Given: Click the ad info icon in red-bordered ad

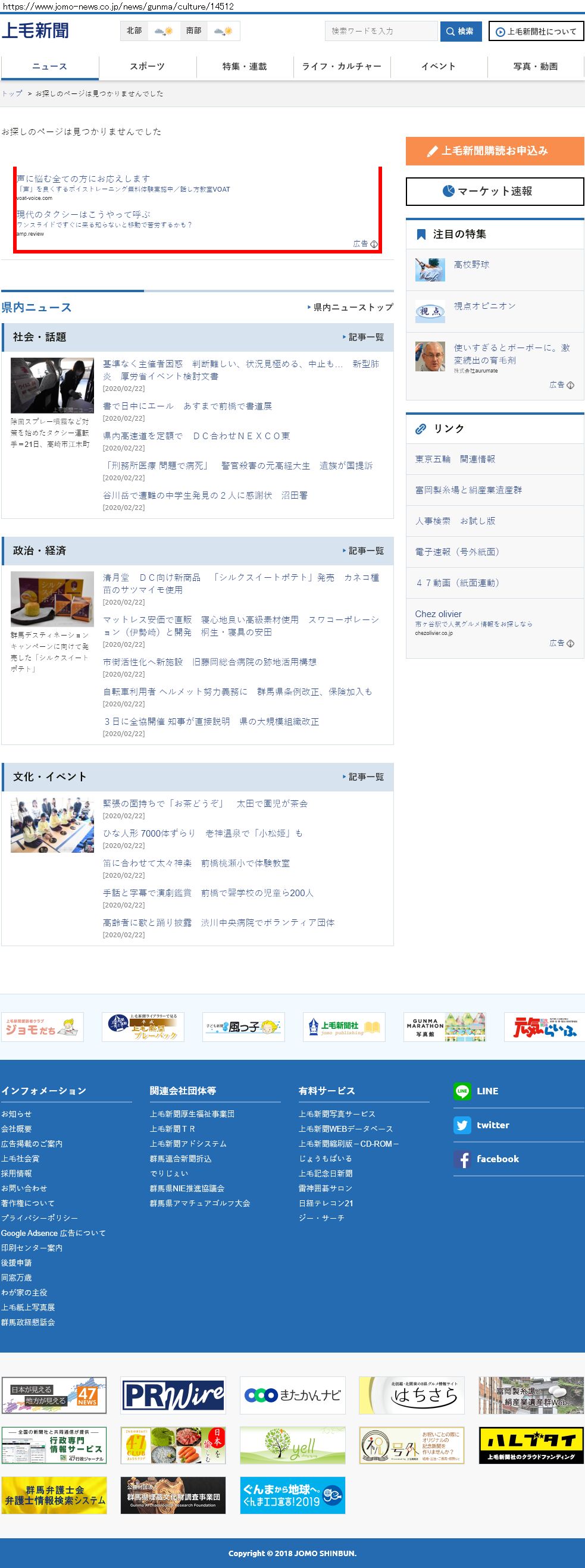Looking at the screenshot, I should point(374,244).
